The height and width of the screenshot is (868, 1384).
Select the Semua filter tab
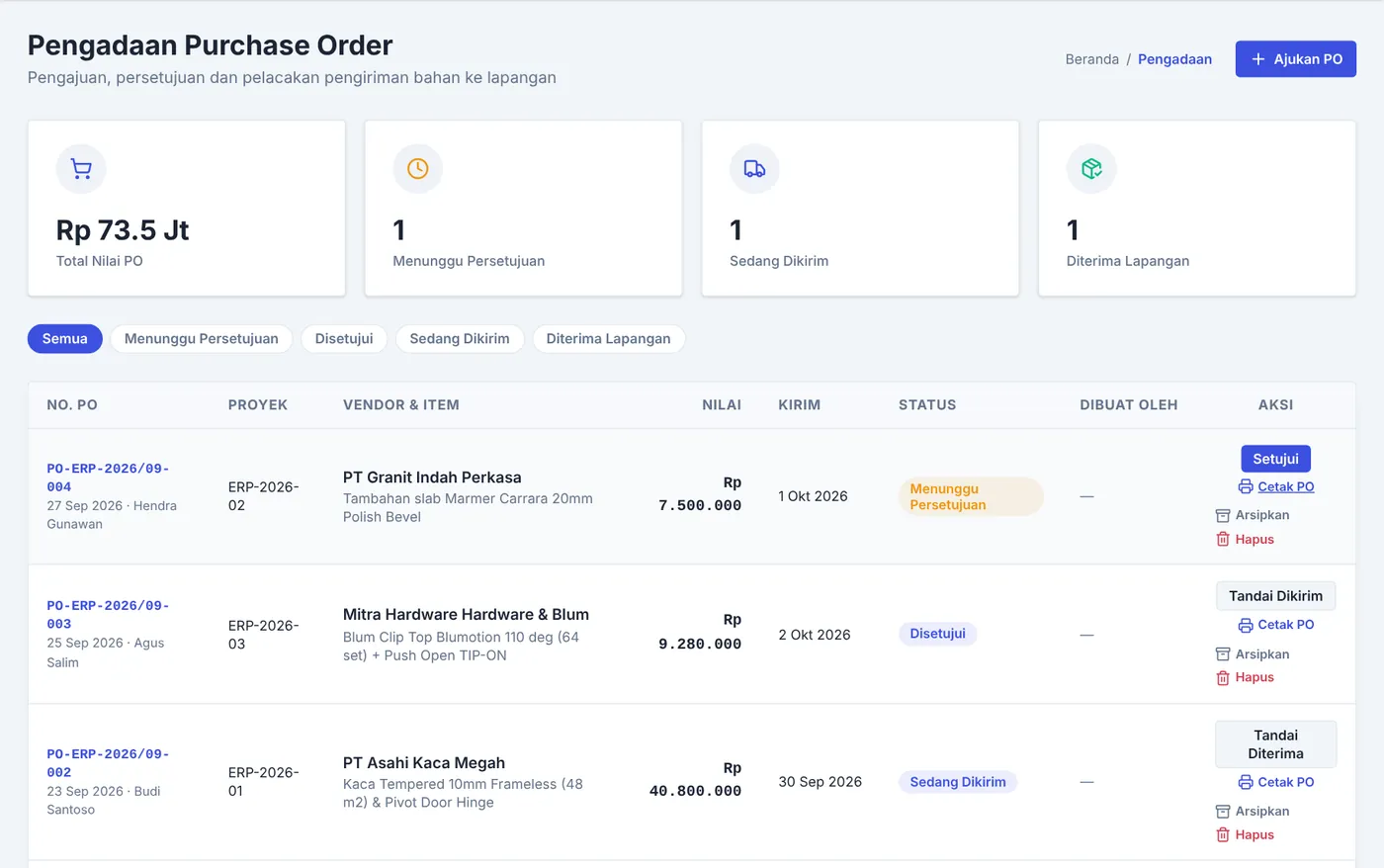(65, 338)
